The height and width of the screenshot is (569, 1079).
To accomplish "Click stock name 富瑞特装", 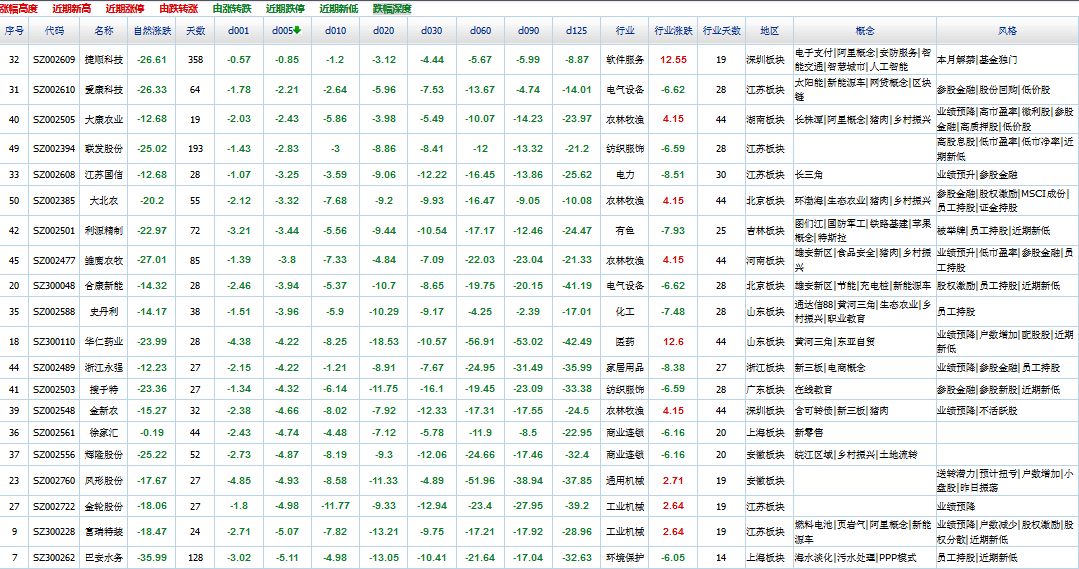I will (104, 532).
